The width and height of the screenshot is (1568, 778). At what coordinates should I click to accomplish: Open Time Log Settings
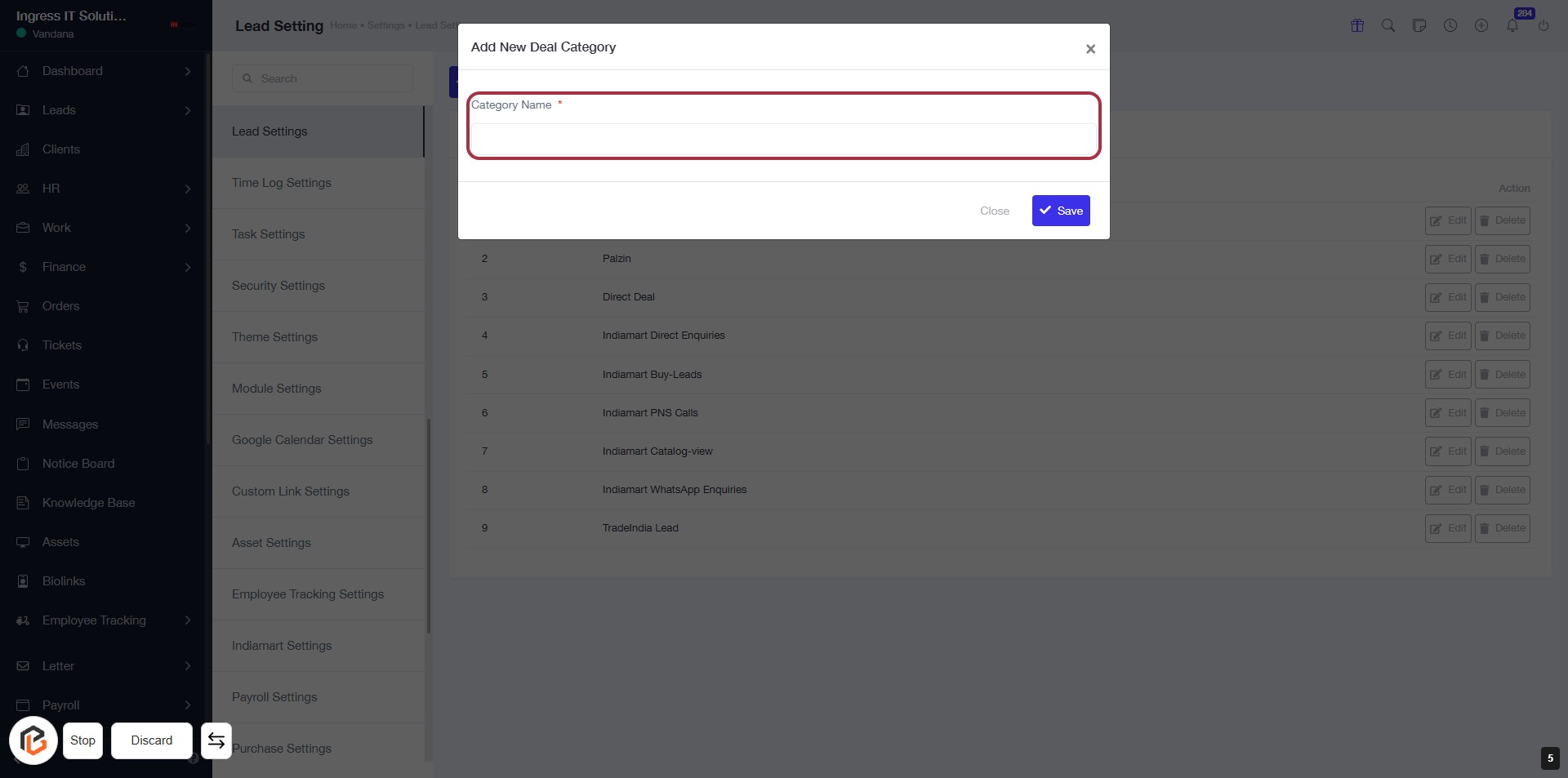tap(282, 183)
